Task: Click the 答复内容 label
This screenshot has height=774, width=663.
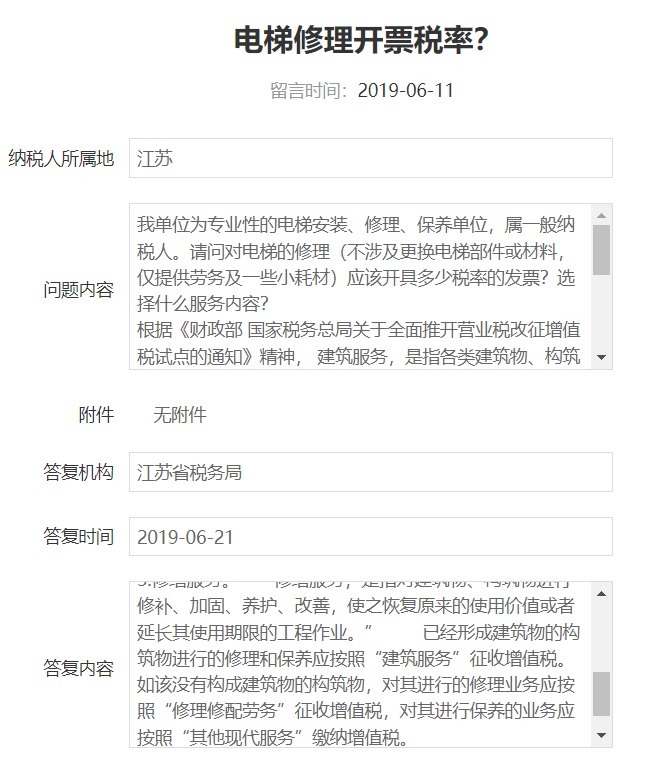Action: [x=79, y=668]
